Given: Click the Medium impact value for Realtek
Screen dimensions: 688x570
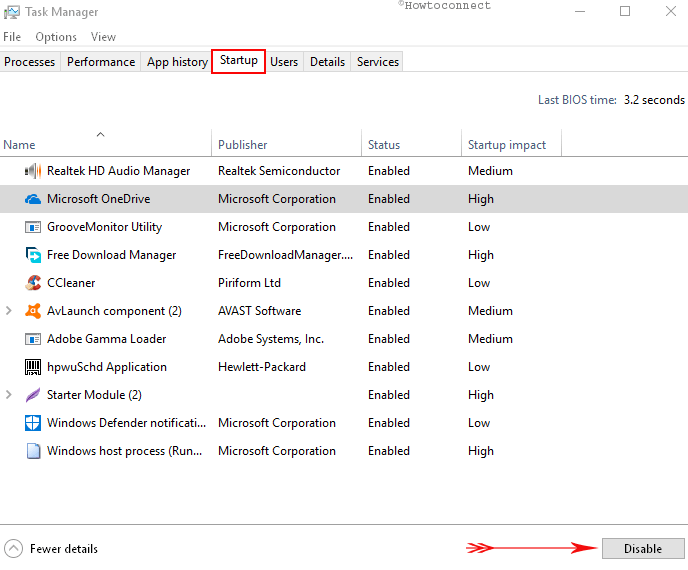Looking at the screenshot, I should [491, 171].
